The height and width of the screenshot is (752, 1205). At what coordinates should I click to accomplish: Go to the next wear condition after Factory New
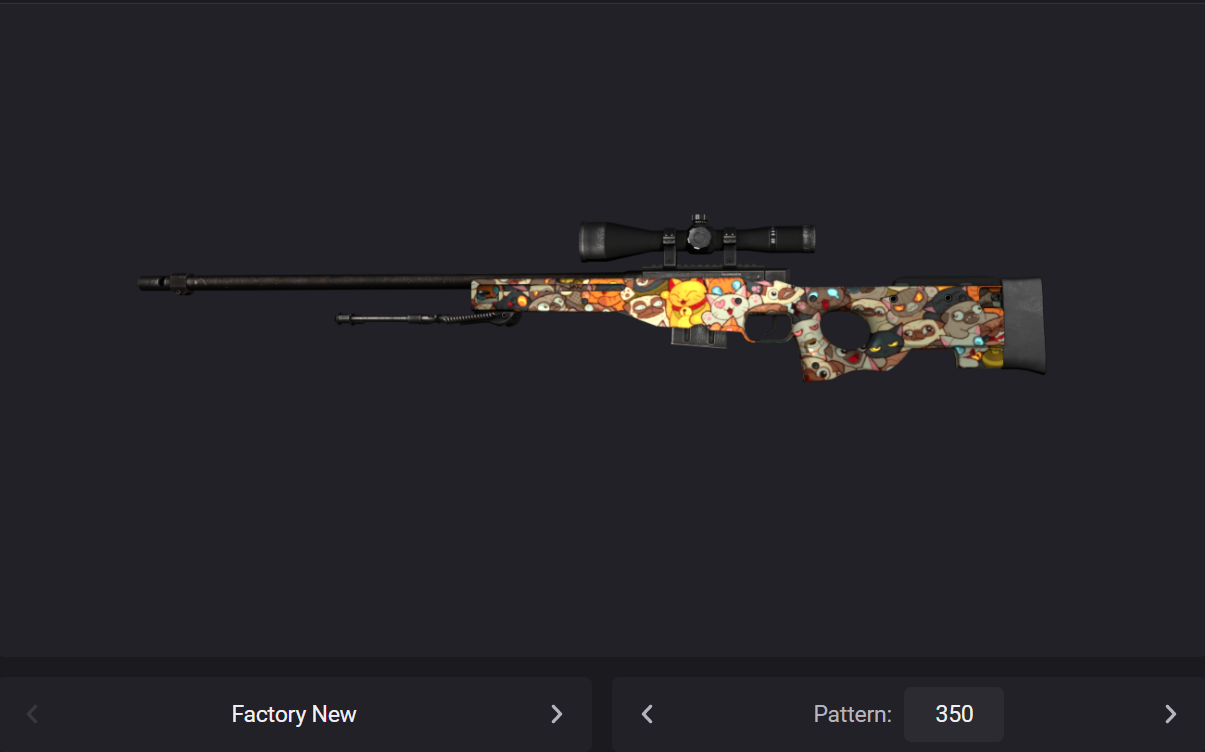pyautogui.click(x=557, y=714)
